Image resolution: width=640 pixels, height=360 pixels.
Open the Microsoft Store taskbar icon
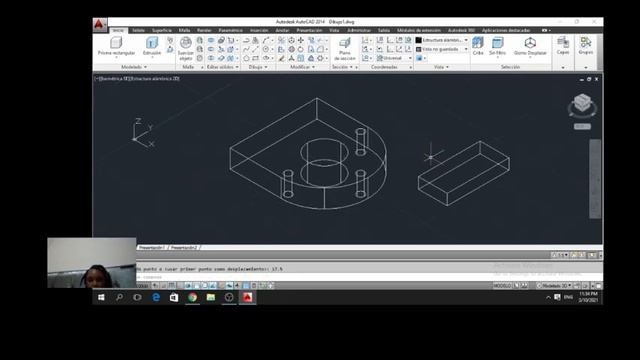[x=174, y=297]
